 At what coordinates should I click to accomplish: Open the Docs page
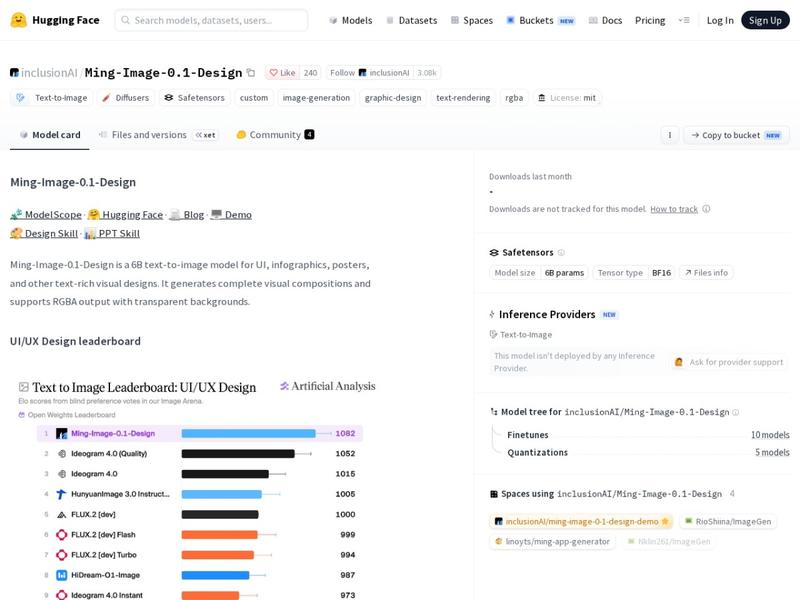click(605, 20)
